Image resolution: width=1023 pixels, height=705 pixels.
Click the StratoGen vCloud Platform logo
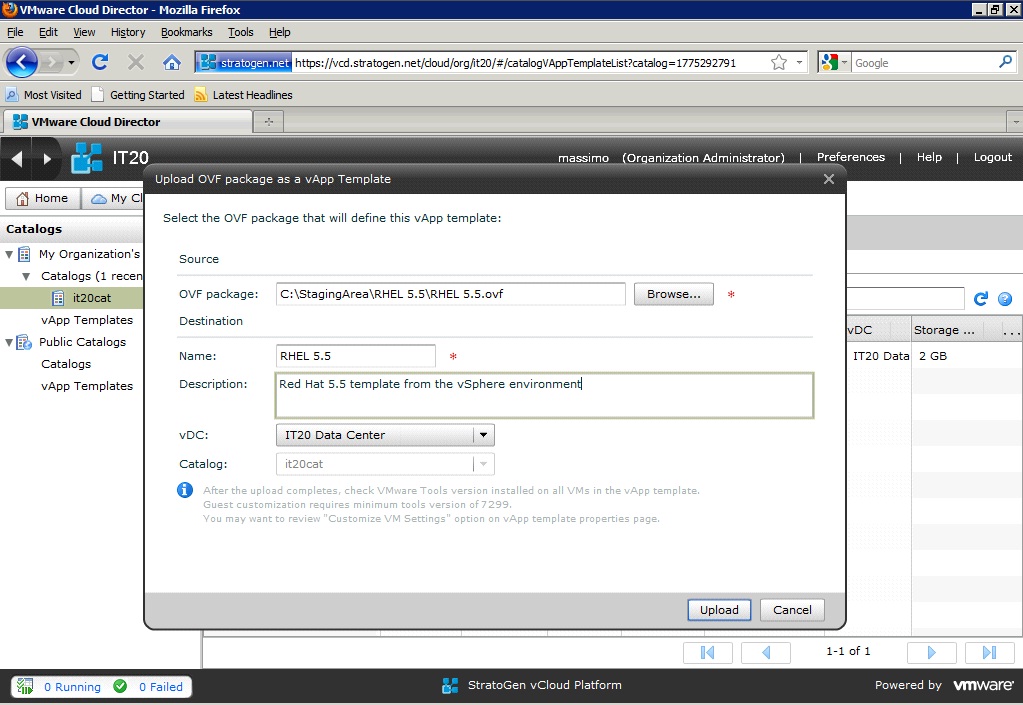(450, 685)
